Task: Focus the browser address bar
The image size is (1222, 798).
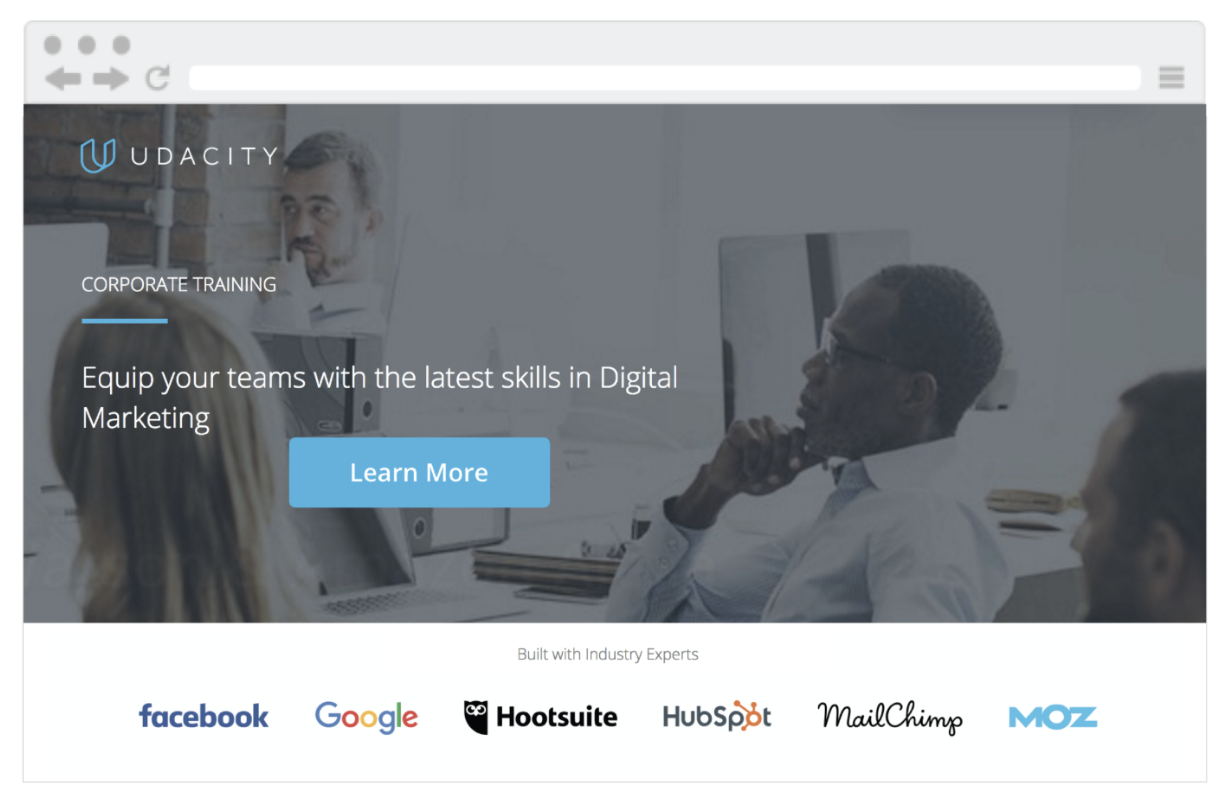Action: [664, 78]
